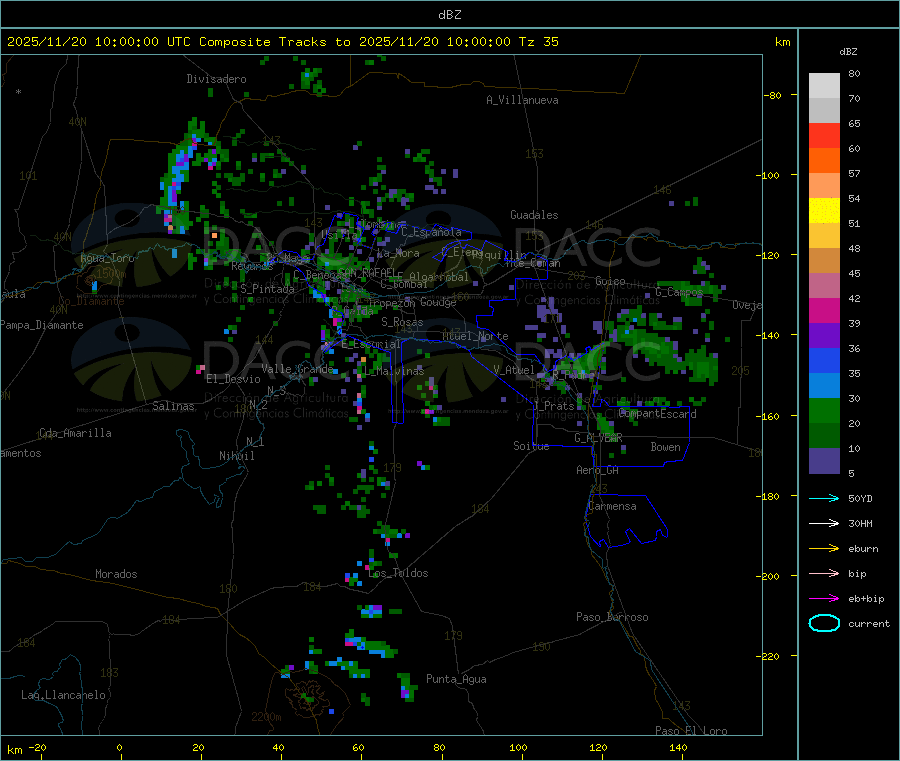Click the eburn yellow arrow legend

(x=824, y=549)
